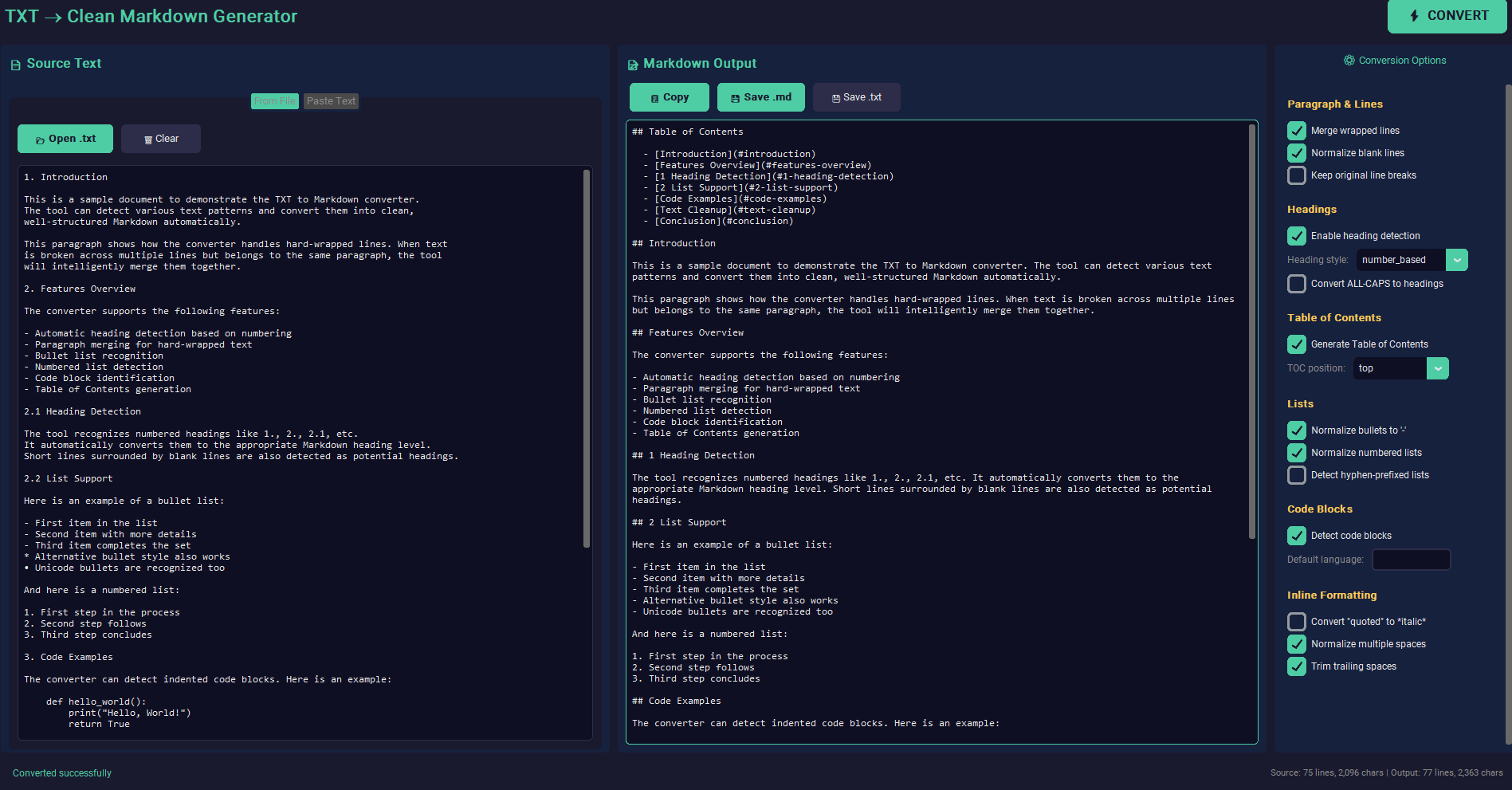Save output as .txt file
Viewport: 1512px width, 790px height.
pos(857,97)
